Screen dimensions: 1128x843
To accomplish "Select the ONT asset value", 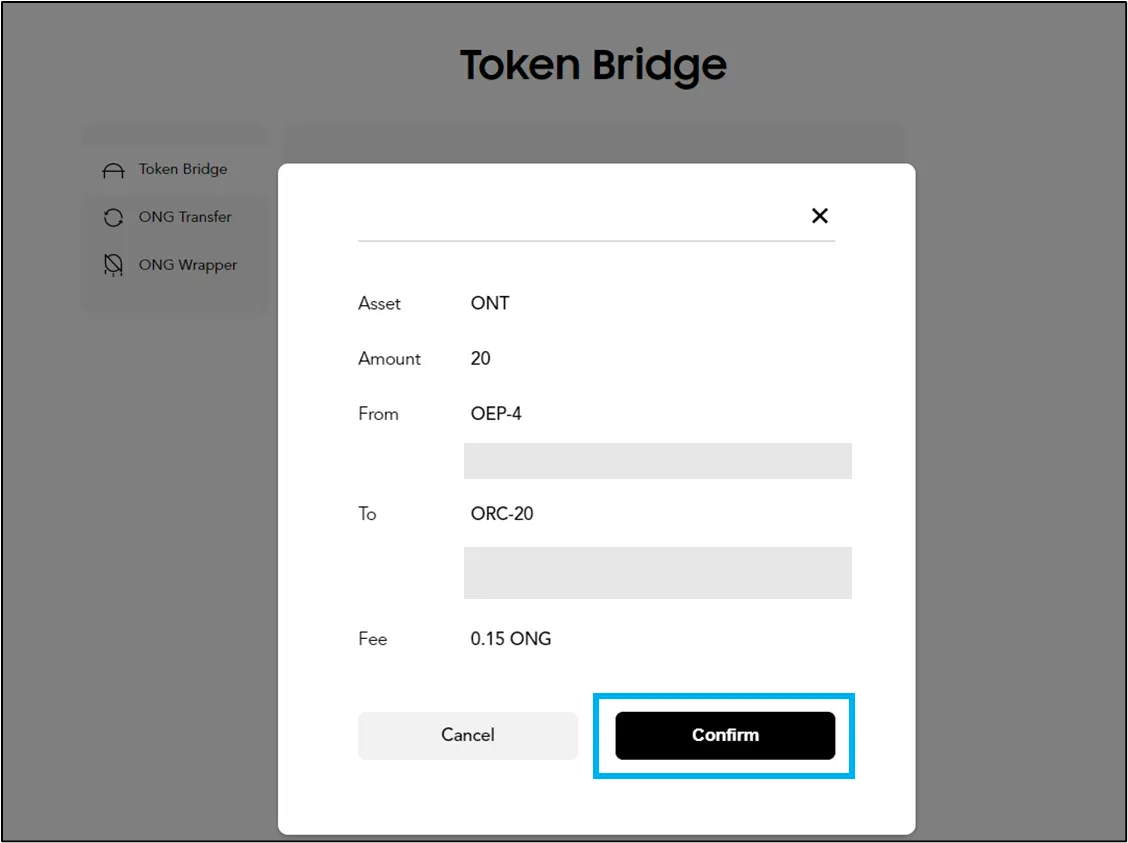I will tap(489, 303).
